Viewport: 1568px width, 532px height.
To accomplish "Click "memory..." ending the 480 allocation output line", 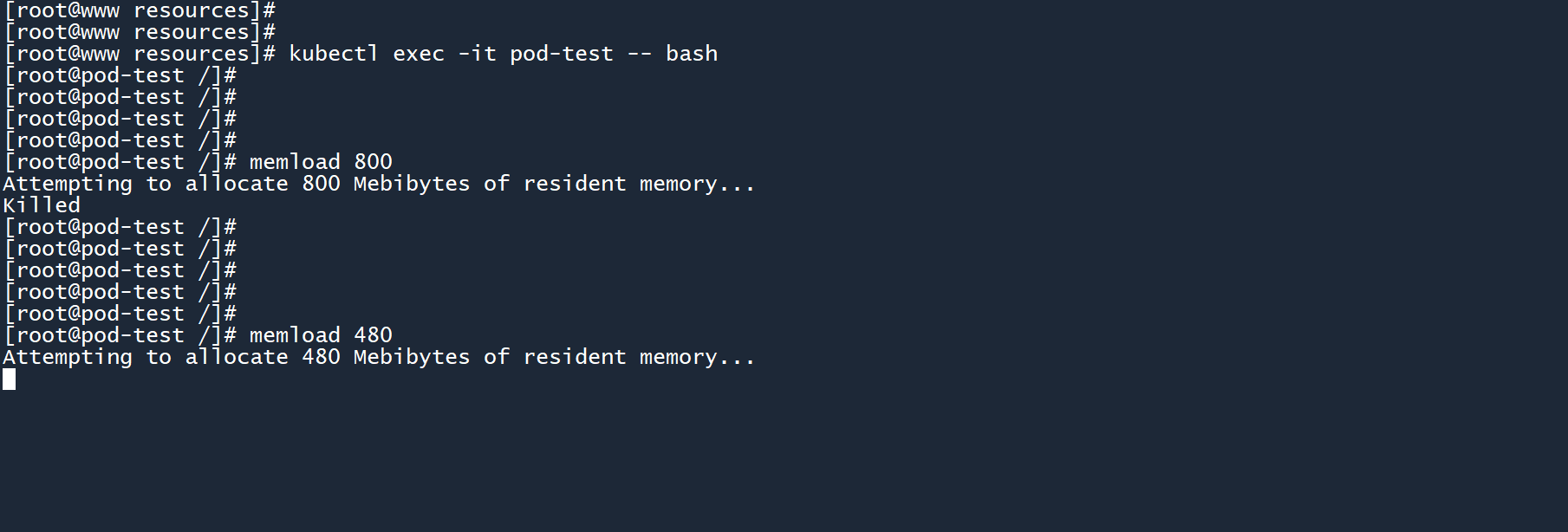I will coord(697,357).
